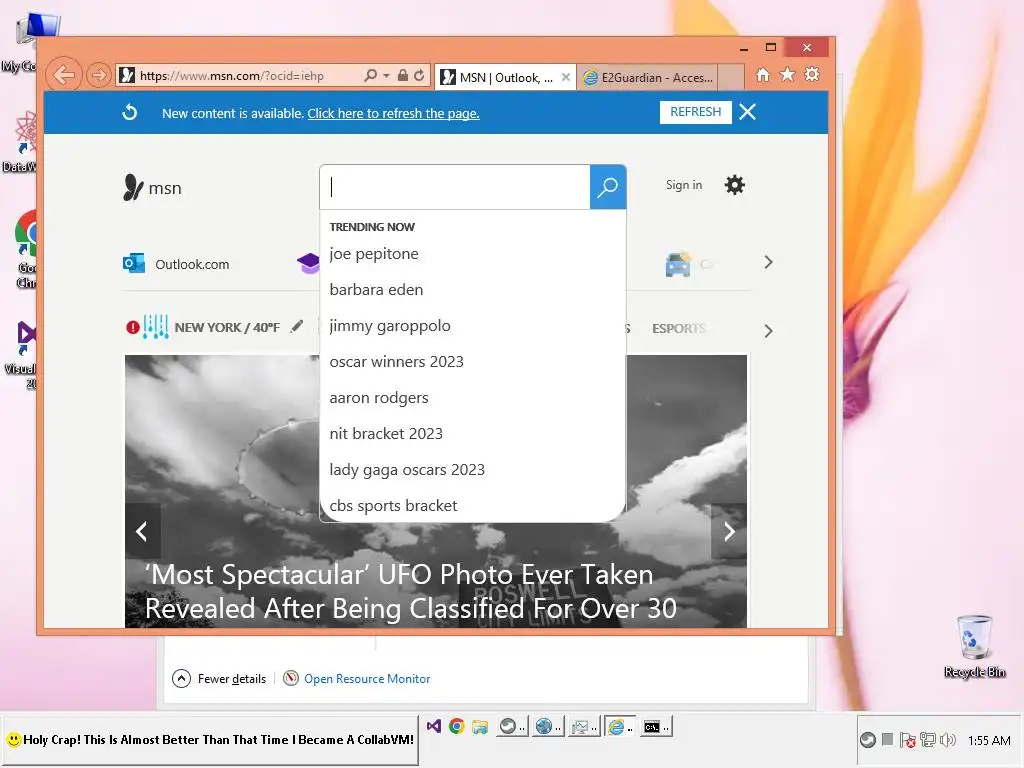Click the search magnifier in the address bar

click(x=370, y=75)
